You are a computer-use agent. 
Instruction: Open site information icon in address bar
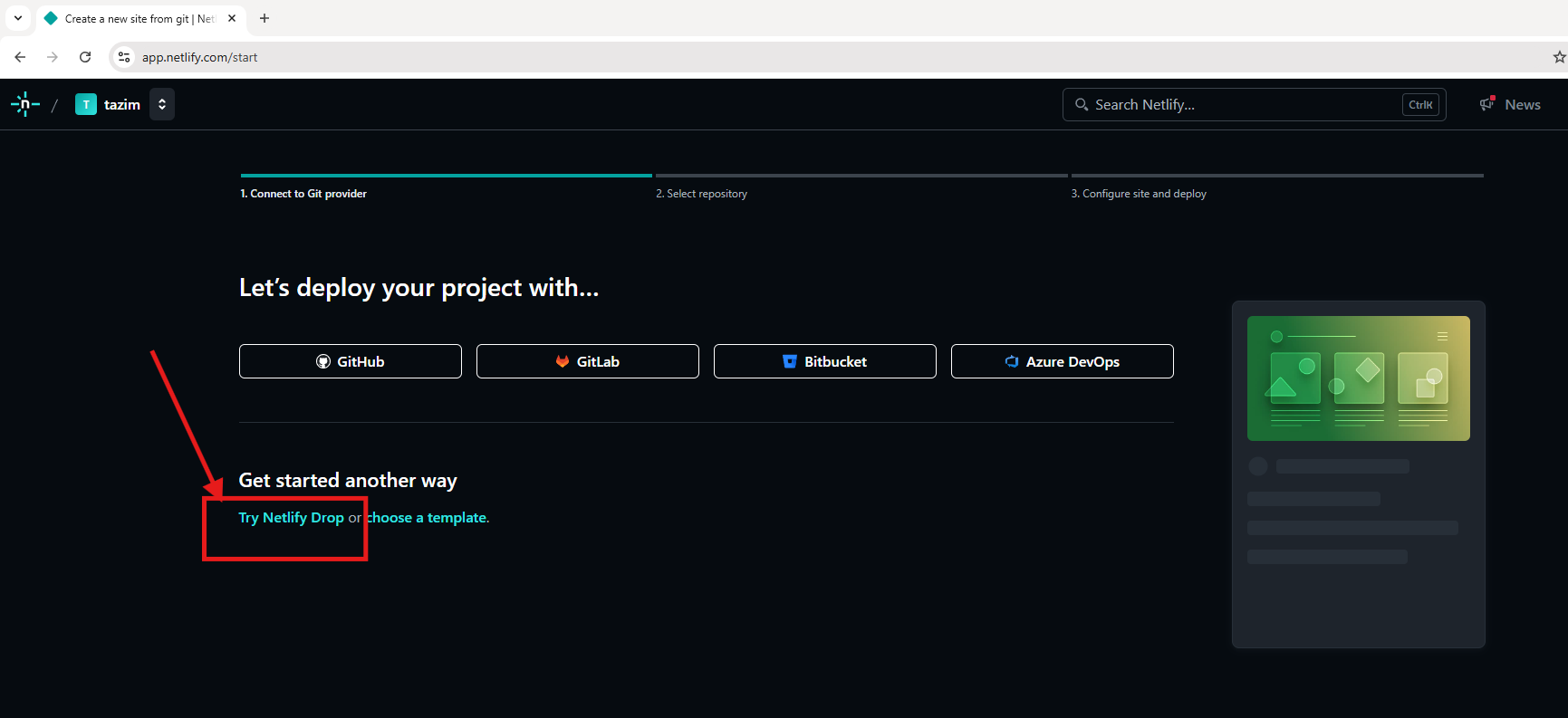[124, 57]
